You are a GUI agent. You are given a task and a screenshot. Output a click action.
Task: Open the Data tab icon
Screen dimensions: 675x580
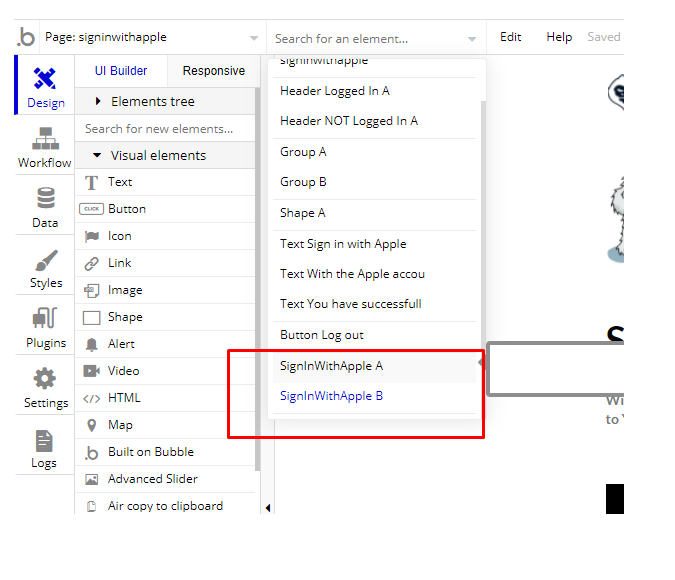point(46,198)
